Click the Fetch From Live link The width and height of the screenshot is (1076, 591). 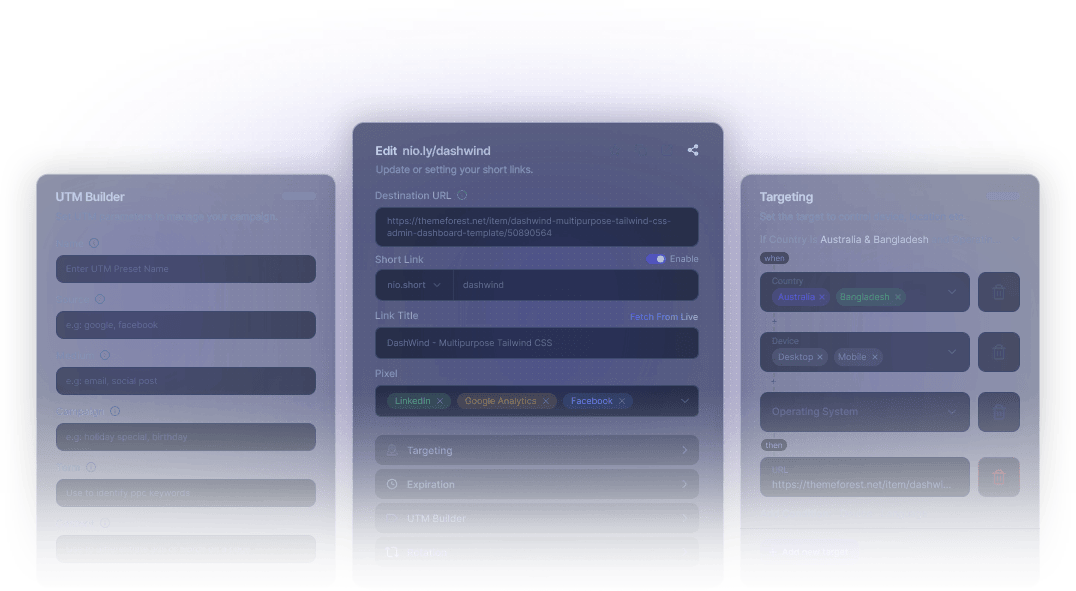[x=663, y=317]
